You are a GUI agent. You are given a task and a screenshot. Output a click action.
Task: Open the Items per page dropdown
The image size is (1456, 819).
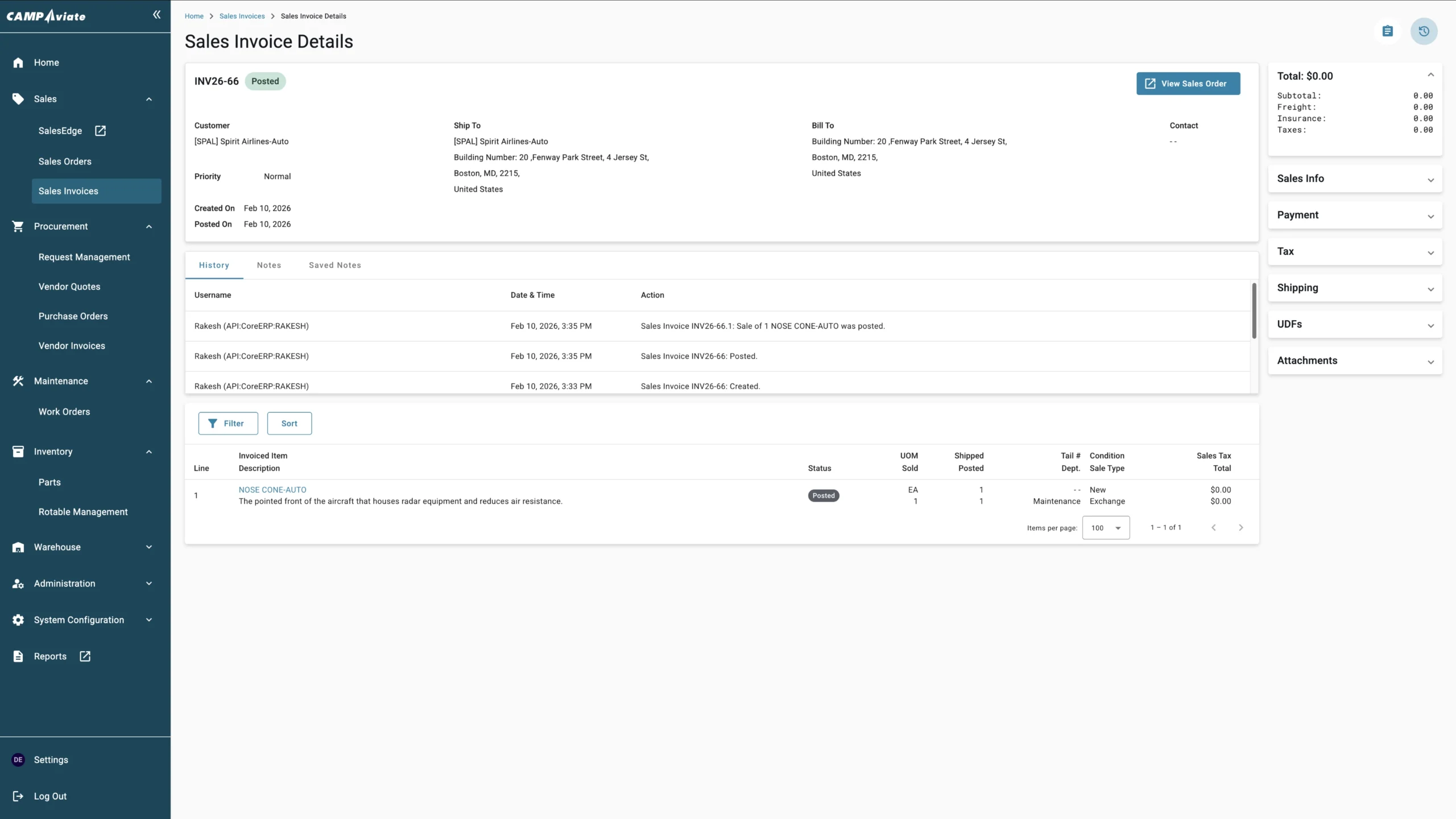pos(1106,528)
